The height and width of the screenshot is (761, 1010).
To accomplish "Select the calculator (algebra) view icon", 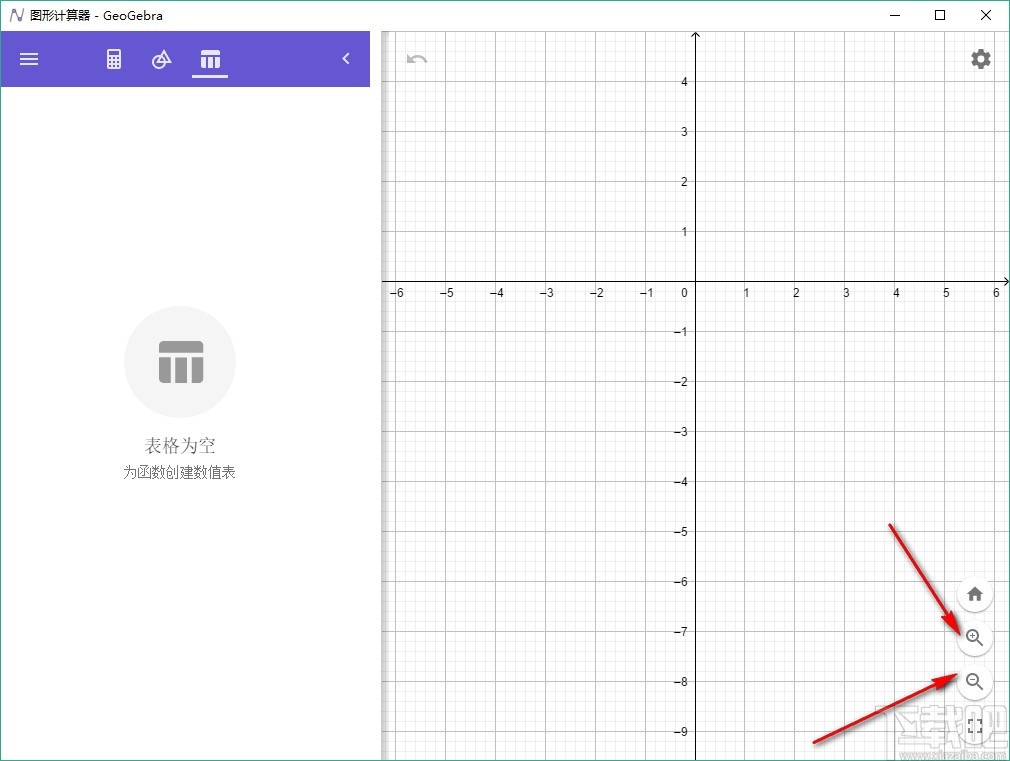I will (x=113, y=59).
